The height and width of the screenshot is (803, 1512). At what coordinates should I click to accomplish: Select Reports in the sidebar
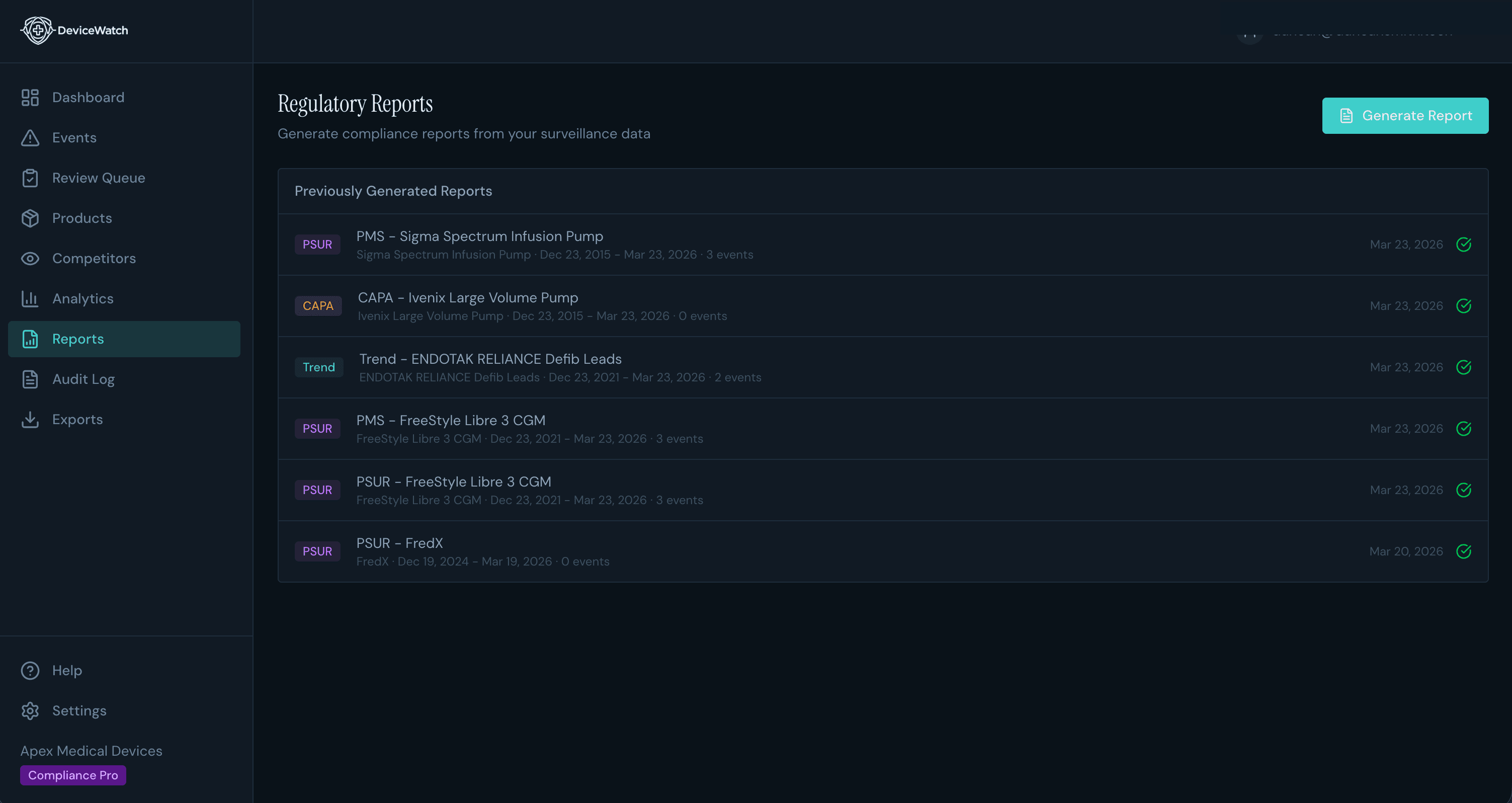click(x=77, y=339)
